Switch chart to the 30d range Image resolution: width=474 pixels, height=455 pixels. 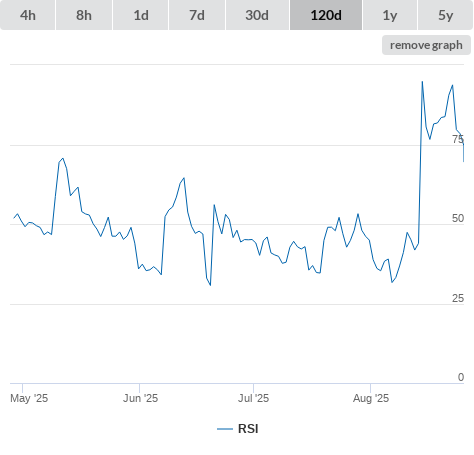[x=257, y=15]
